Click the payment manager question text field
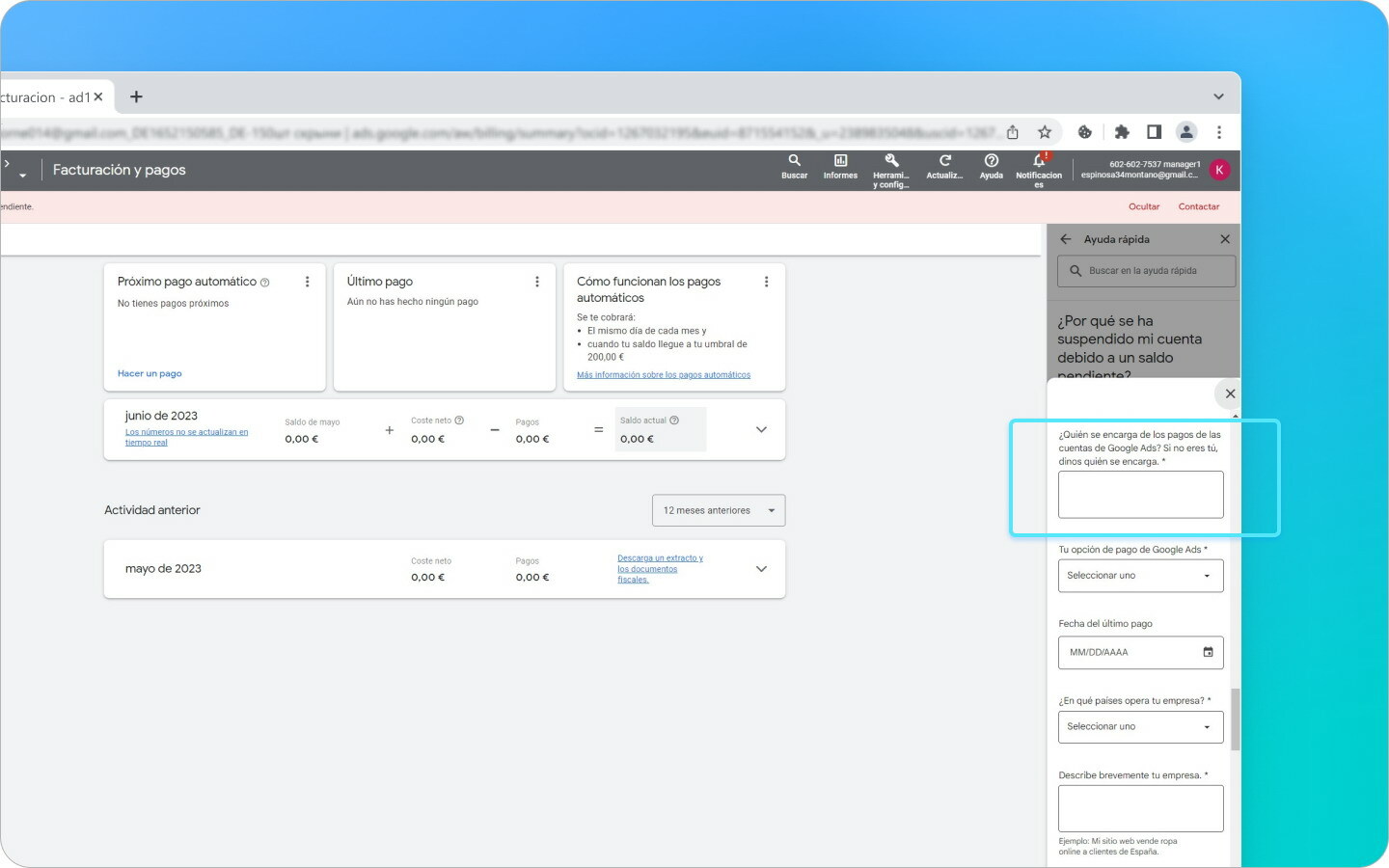This screenshot has height=868, width=1389. pos(1141,495)
